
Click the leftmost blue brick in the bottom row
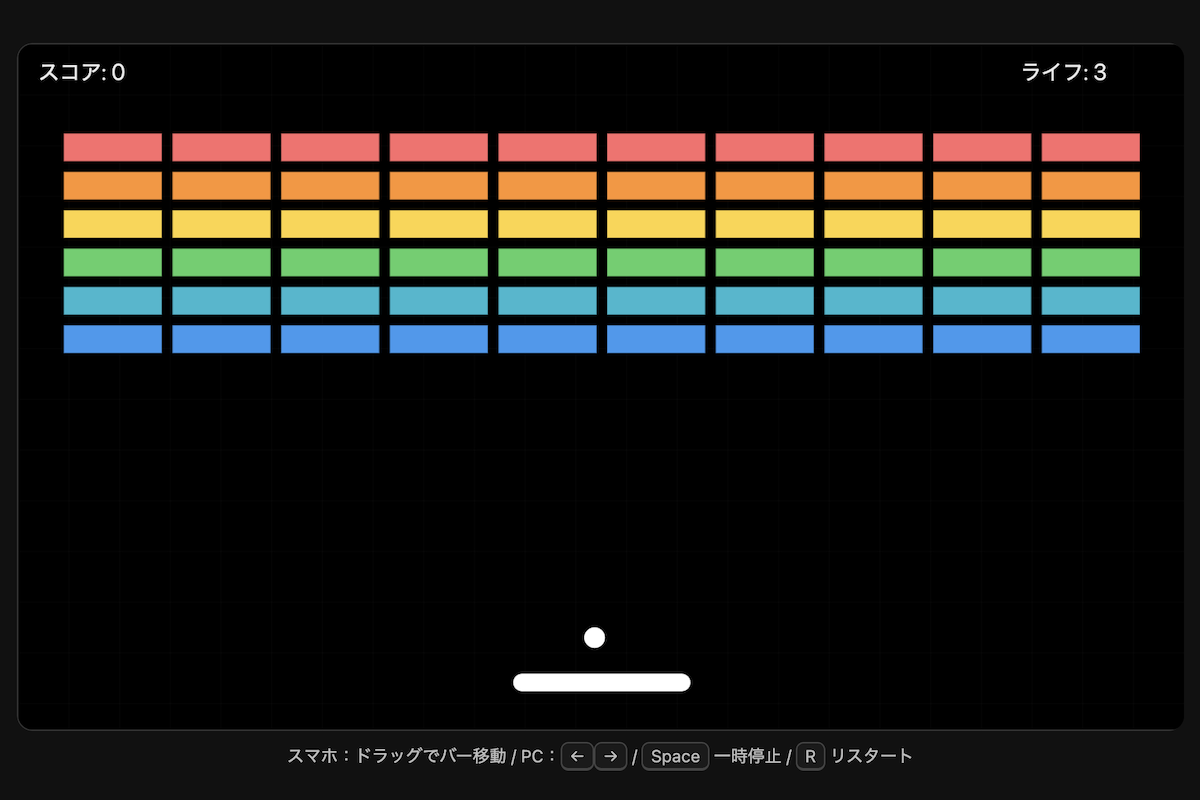click(x=112, y=339)
